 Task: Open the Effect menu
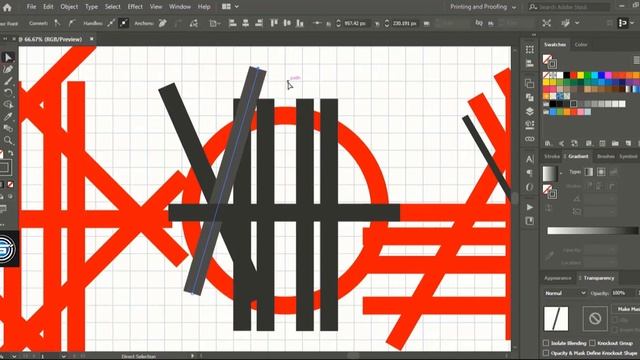[x=135, y=7]
